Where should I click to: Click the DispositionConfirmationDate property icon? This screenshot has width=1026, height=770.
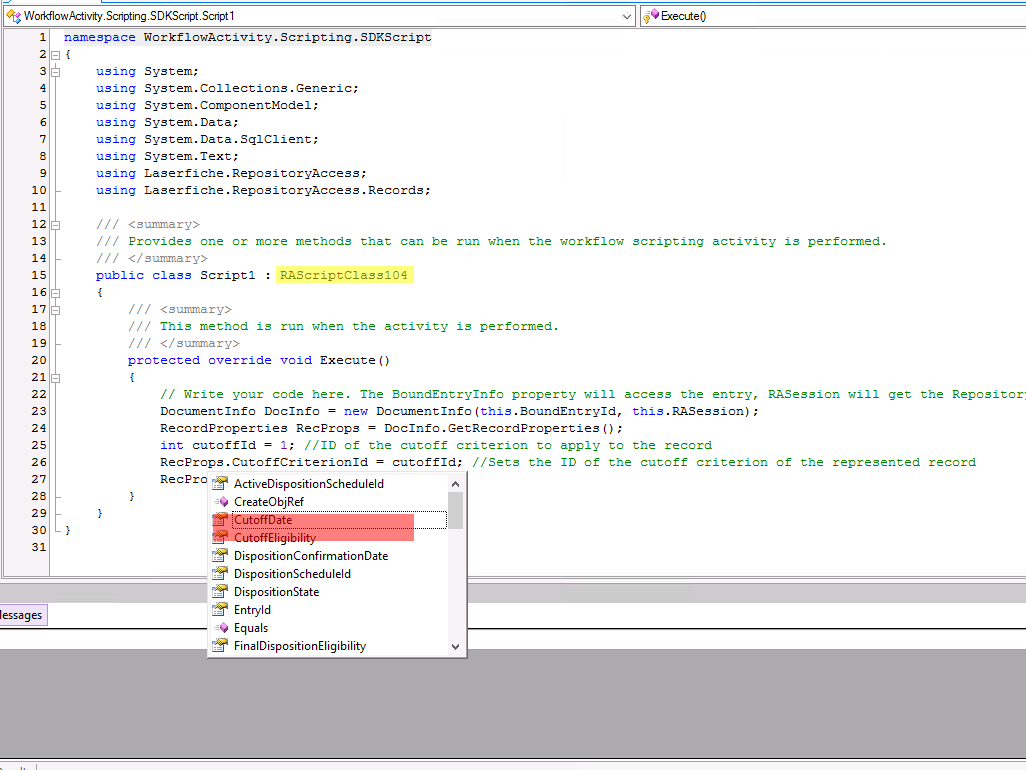tap(220, 556)
